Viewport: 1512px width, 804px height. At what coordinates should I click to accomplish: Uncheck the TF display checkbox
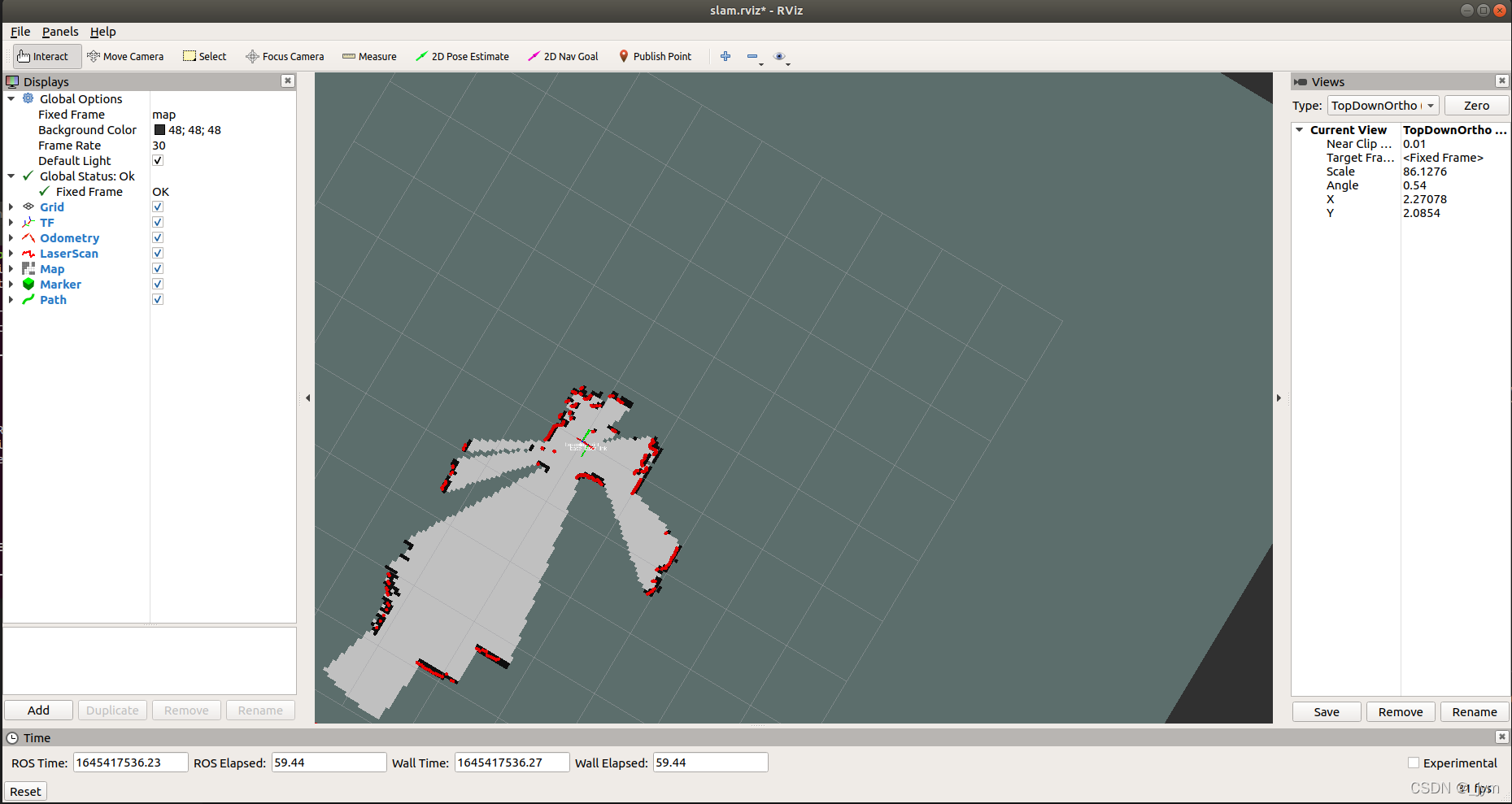158,222
